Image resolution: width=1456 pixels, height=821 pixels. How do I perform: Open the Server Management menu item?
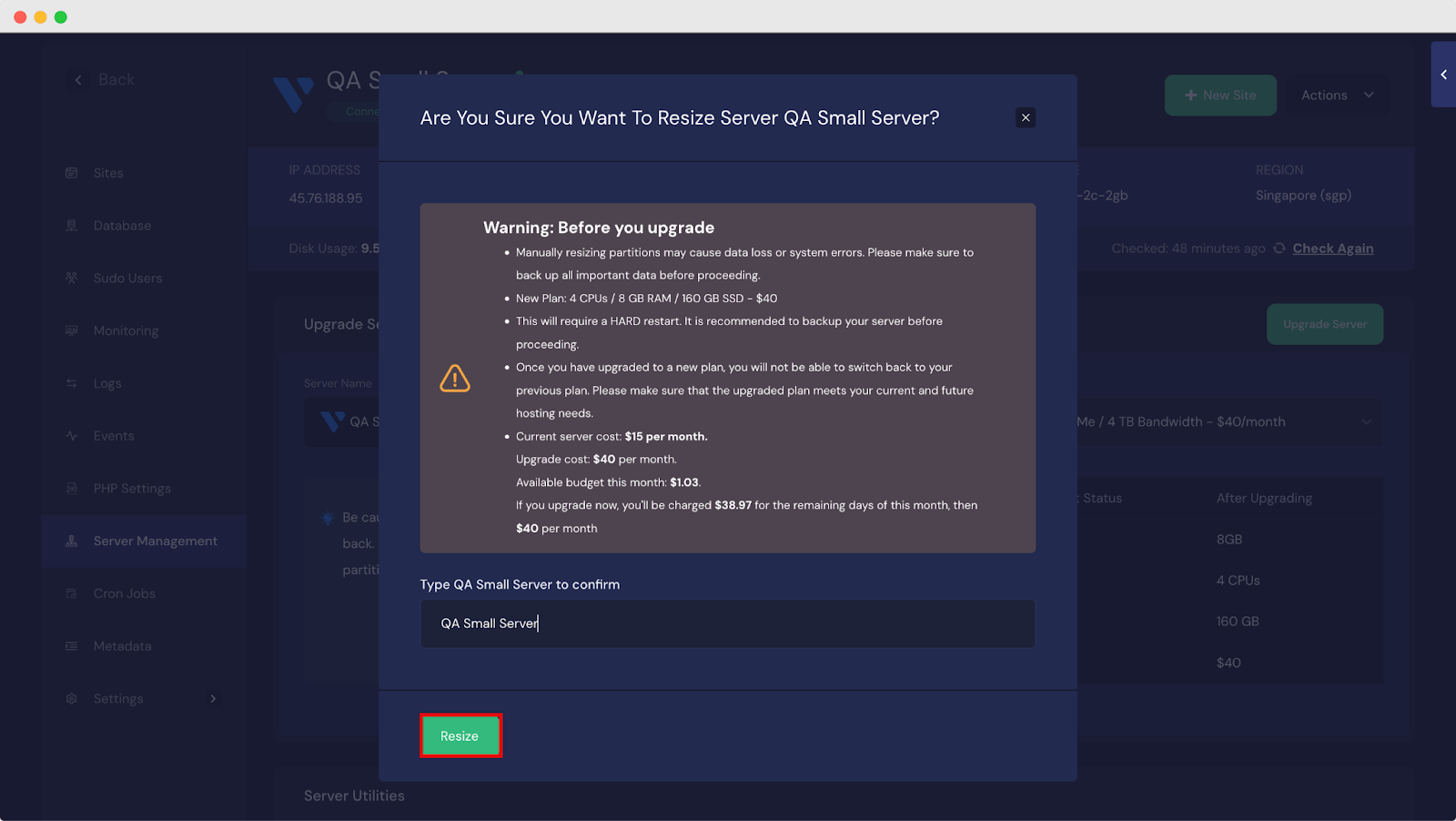pos(155,542)
